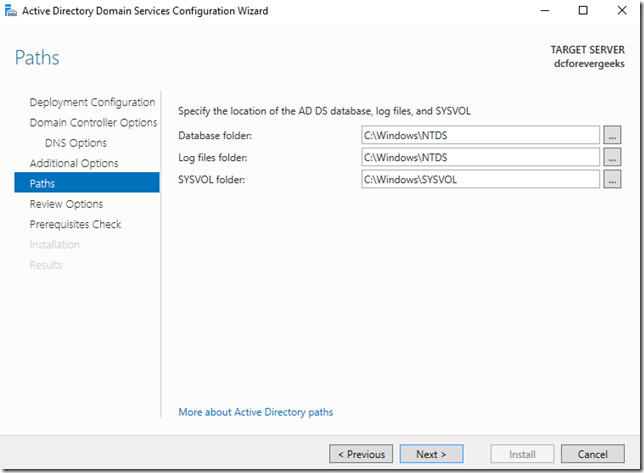Open the DNS Options page
Viewport: 644px width, 473px height.
click(x=76, y=143)
